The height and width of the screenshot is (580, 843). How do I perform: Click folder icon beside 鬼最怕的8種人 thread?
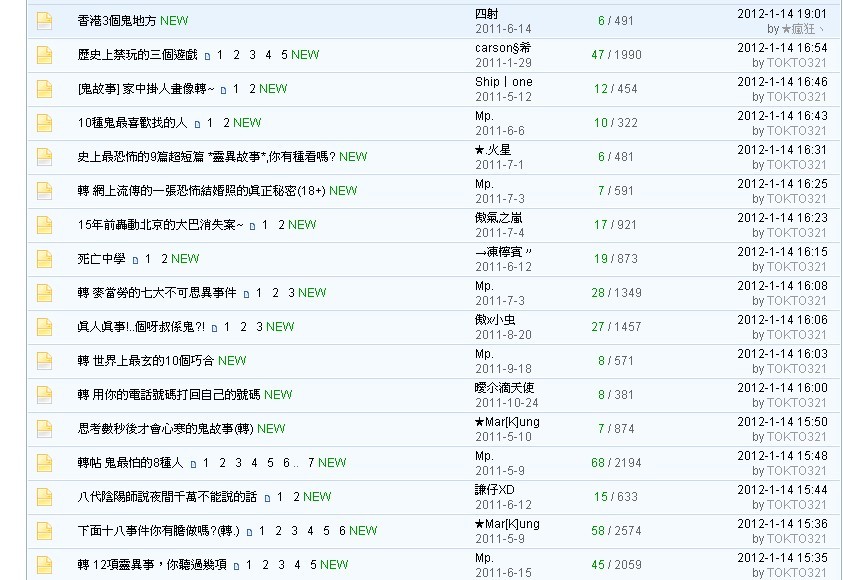click(44, 463)
